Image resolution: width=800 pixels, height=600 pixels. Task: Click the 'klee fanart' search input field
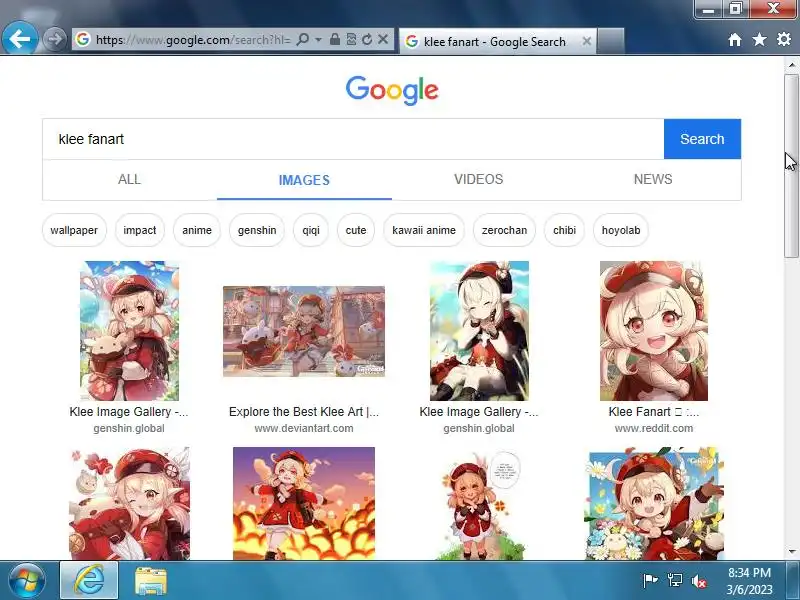353,139
